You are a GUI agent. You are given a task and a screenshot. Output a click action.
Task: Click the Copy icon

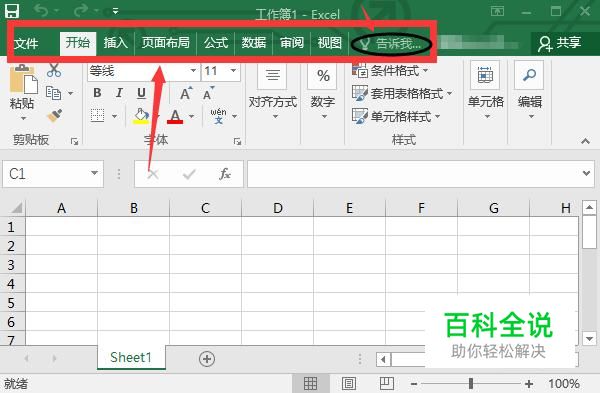(53, 93)
